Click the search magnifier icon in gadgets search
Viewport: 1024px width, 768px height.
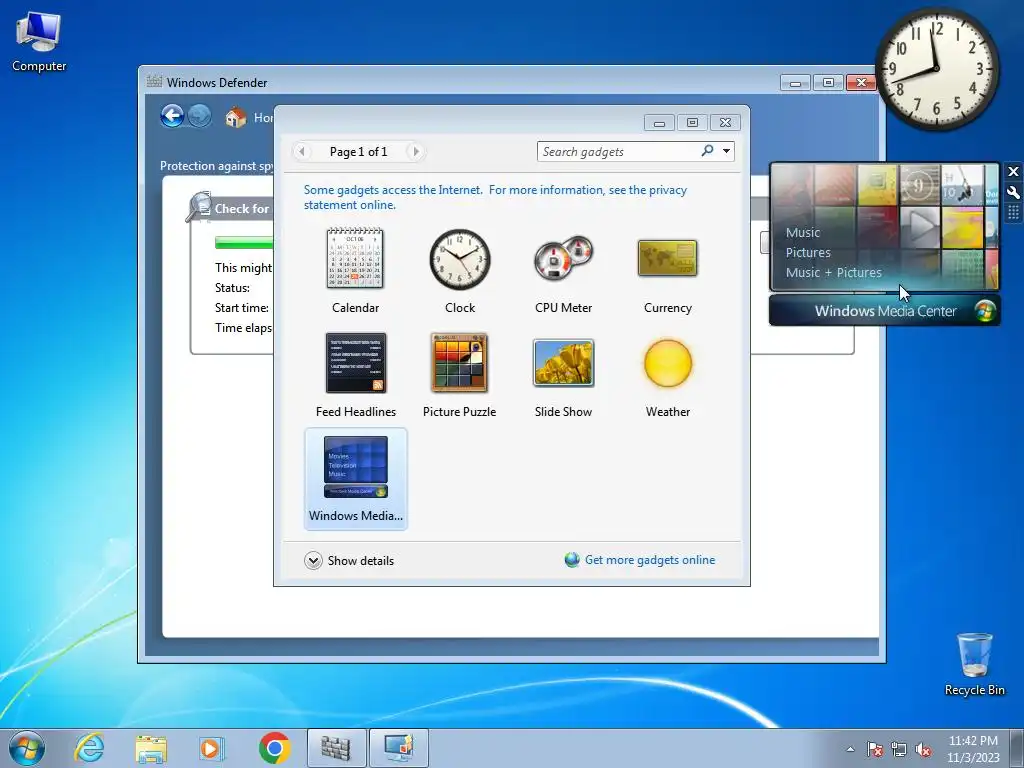click(x=707, y=151)
